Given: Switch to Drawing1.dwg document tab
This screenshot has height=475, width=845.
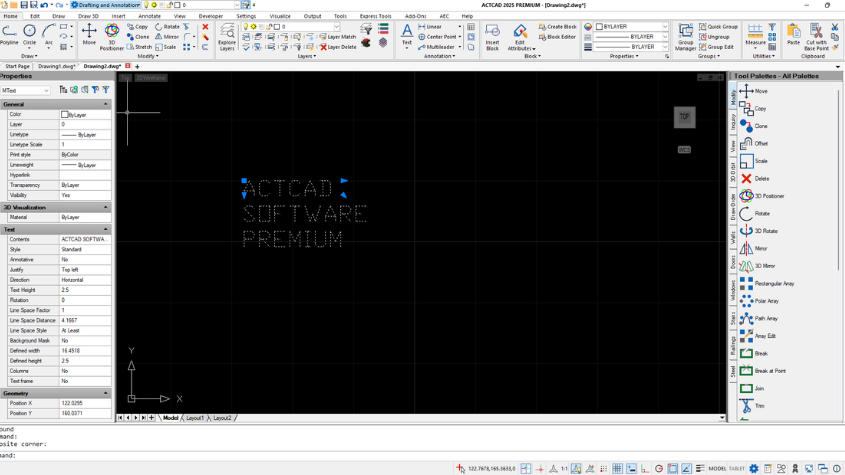Looking at the screenshot, I should [x=56, y=66].
